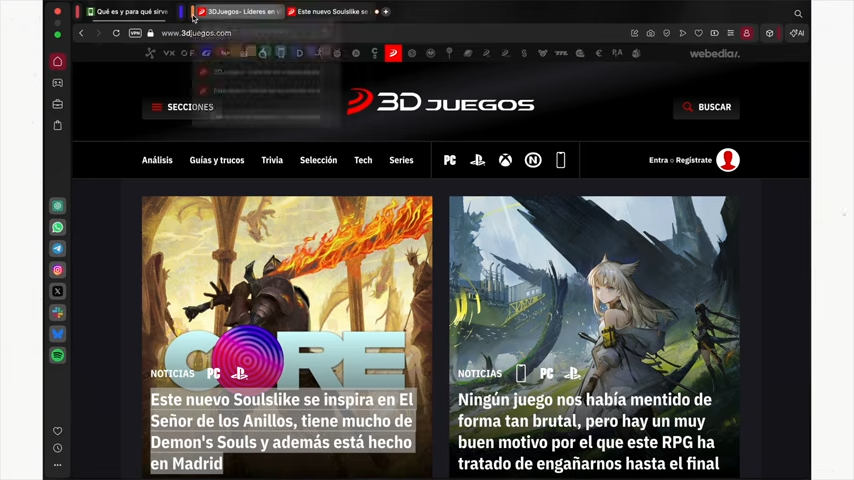Viewport: 854px width, 480px height.
Task: Click the www.3djuegos.com address field
Action: 196,33
